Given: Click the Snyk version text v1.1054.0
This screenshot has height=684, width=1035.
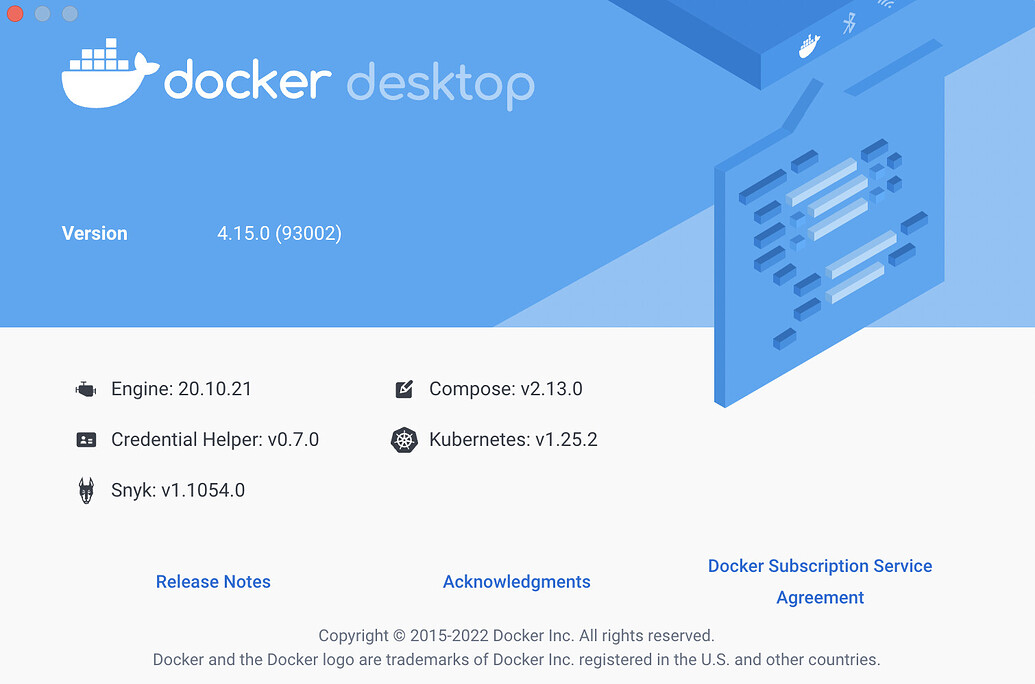Looking at the screenshot, I should point(179,490).
